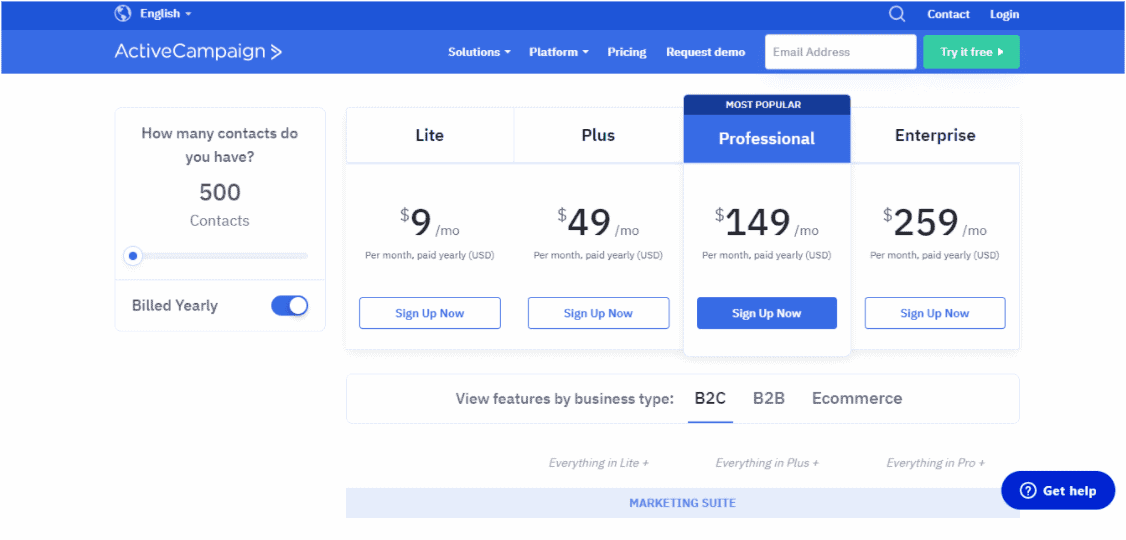The image size is (1126, 540).
Task: Click the Everything in Pro + text
Action: click(935, 463)
